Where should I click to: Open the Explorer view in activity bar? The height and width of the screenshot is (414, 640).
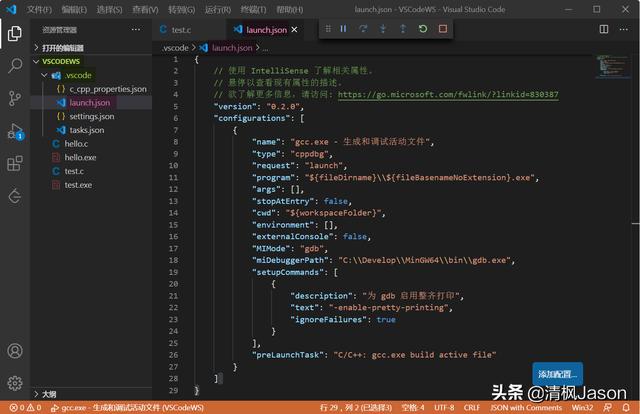tap(15, 33)
